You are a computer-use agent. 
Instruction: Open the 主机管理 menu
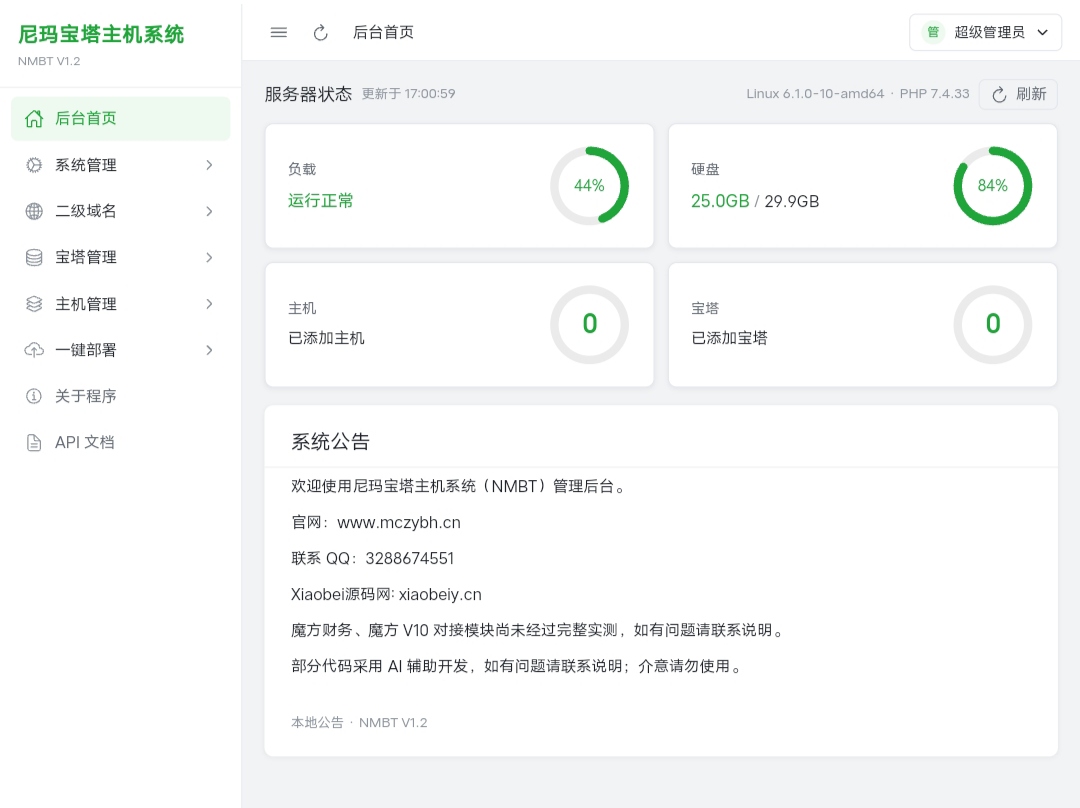pos(121,304)
